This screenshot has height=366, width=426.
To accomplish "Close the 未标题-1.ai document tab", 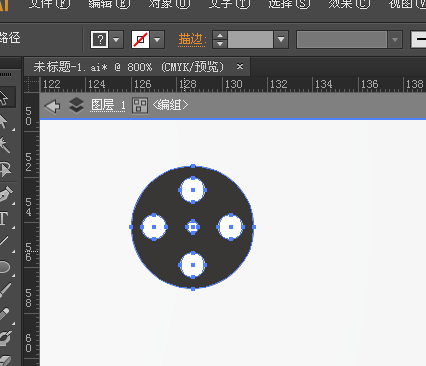I will tap(240, 67).
